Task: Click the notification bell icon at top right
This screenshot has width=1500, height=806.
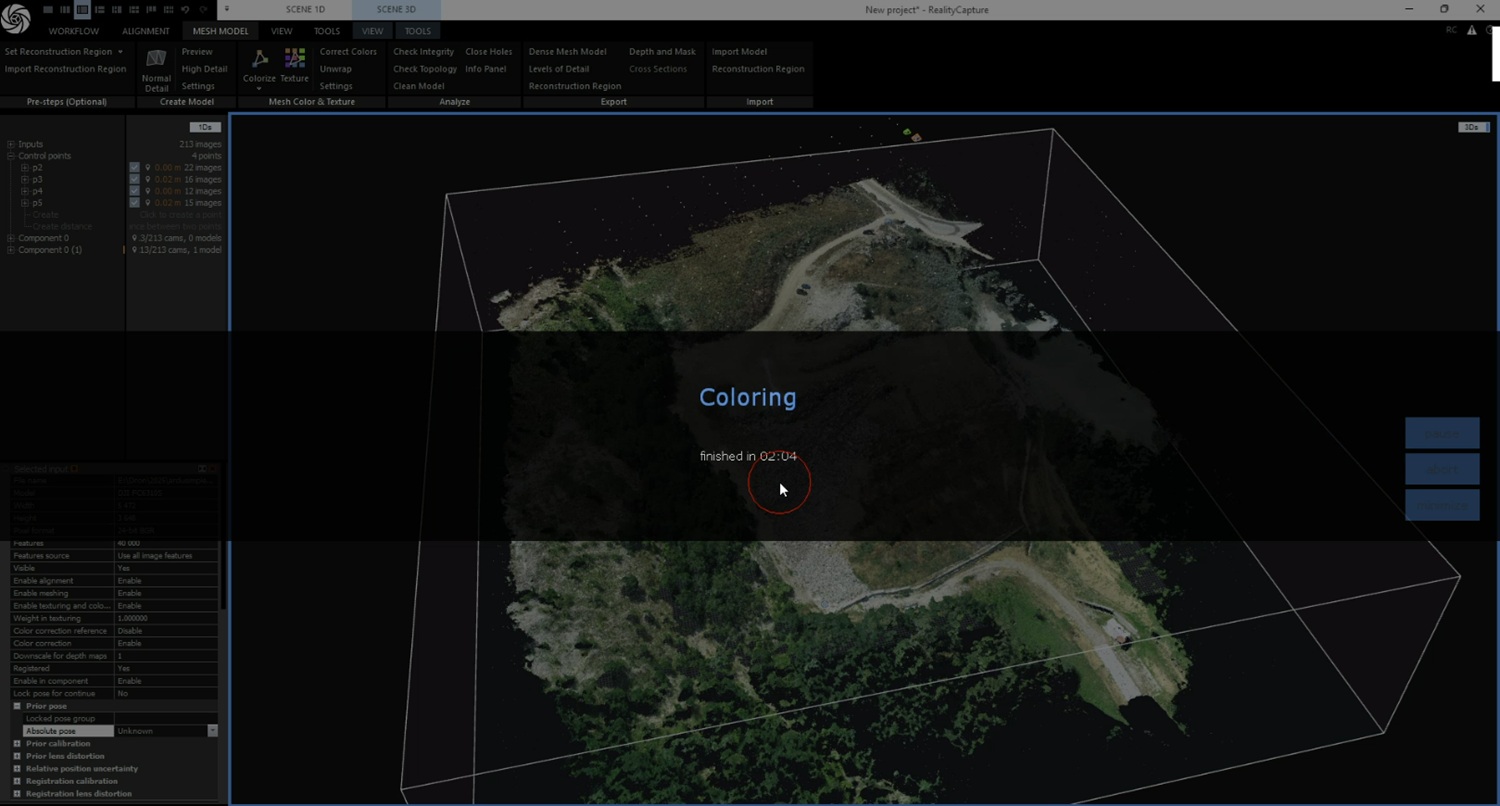Action: [x=1489, y=31]
